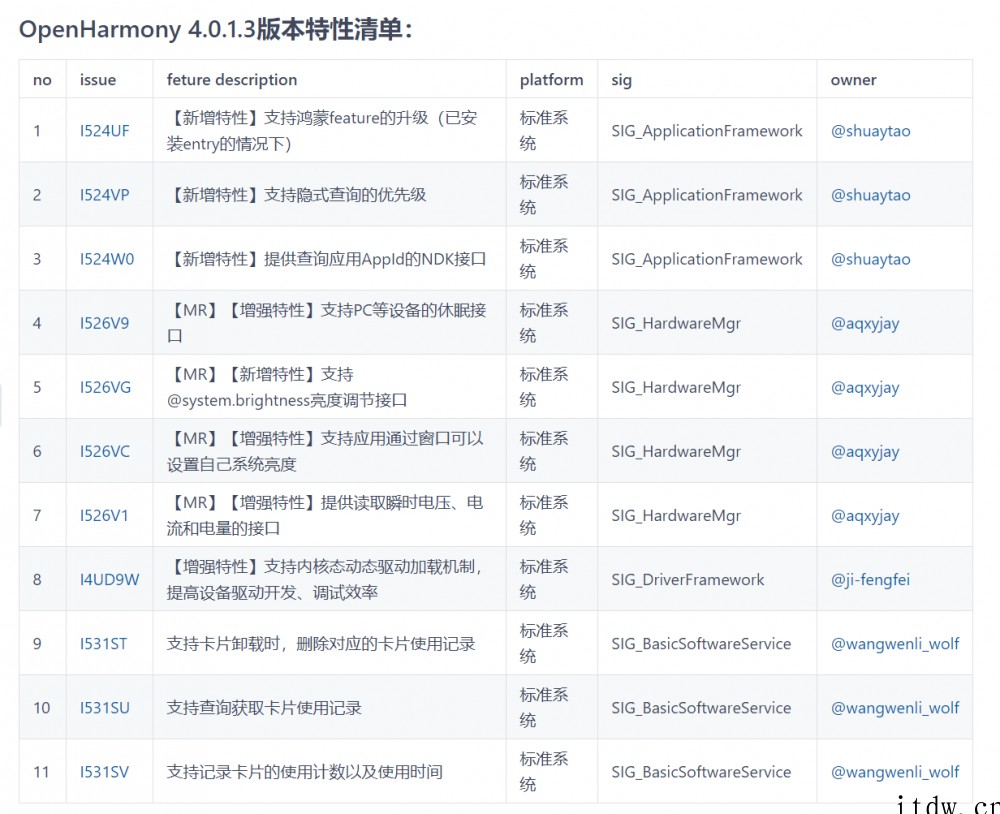
Task: Open issue link I524UF
Action: point(105,131)
